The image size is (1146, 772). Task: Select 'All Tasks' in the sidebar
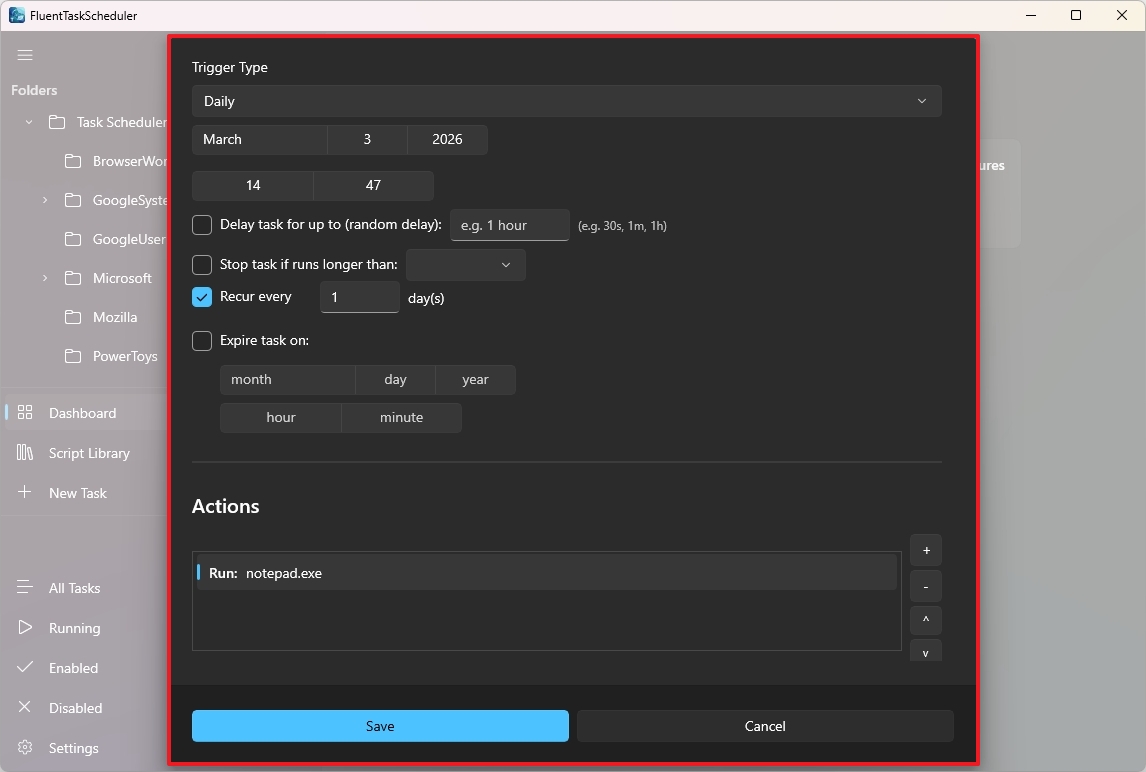tap(72, 588)
